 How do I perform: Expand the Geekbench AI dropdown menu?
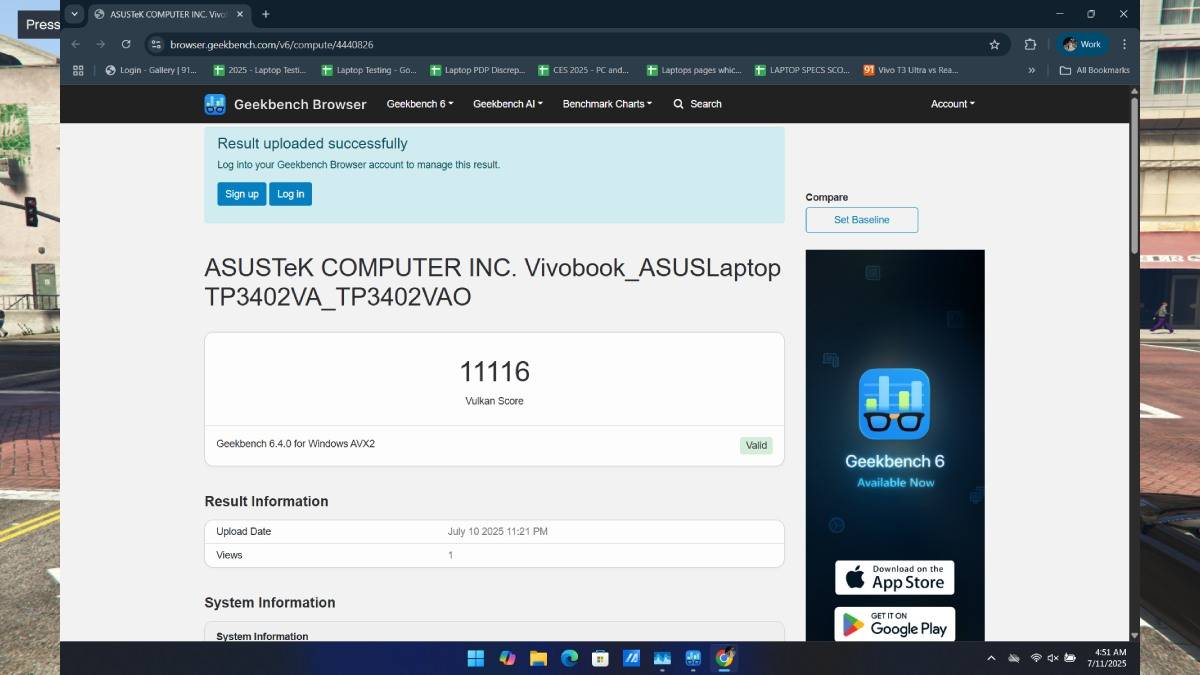(507, 104)
